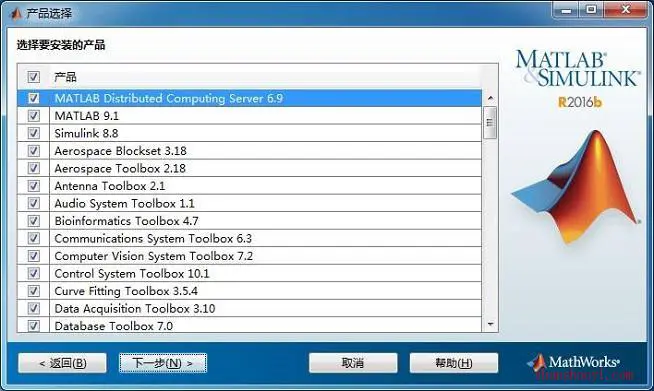Select Bioinformatics Toolbox 4.7 row text
This screenshot has height=391, width=654.
[126, 221]
